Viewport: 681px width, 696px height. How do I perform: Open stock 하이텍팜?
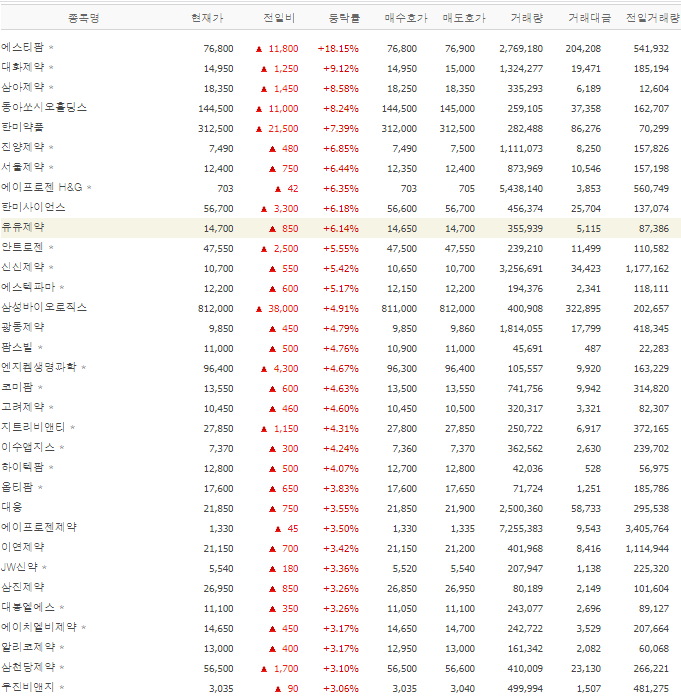coord(22,467)
